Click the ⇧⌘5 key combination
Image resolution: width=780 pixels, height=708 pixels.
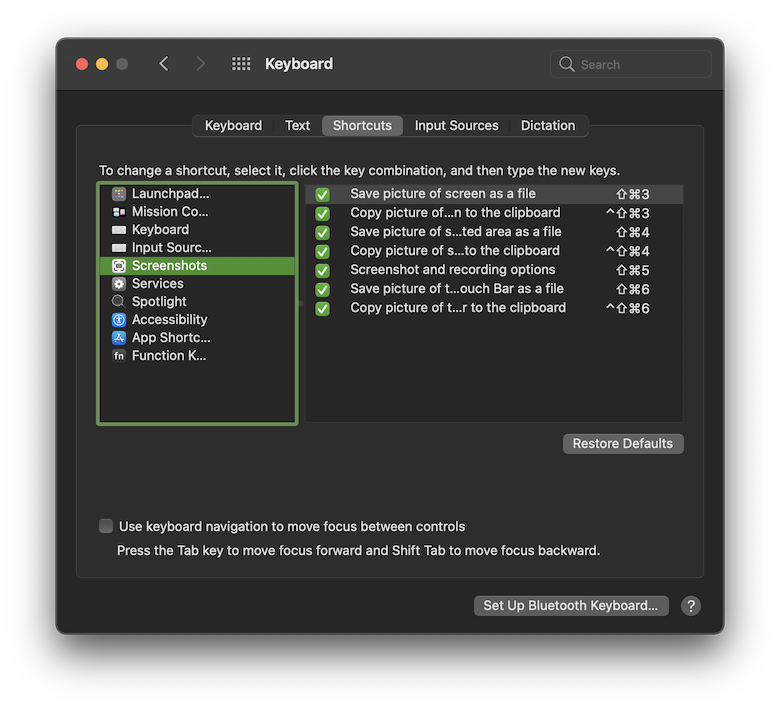coord(632,270)
